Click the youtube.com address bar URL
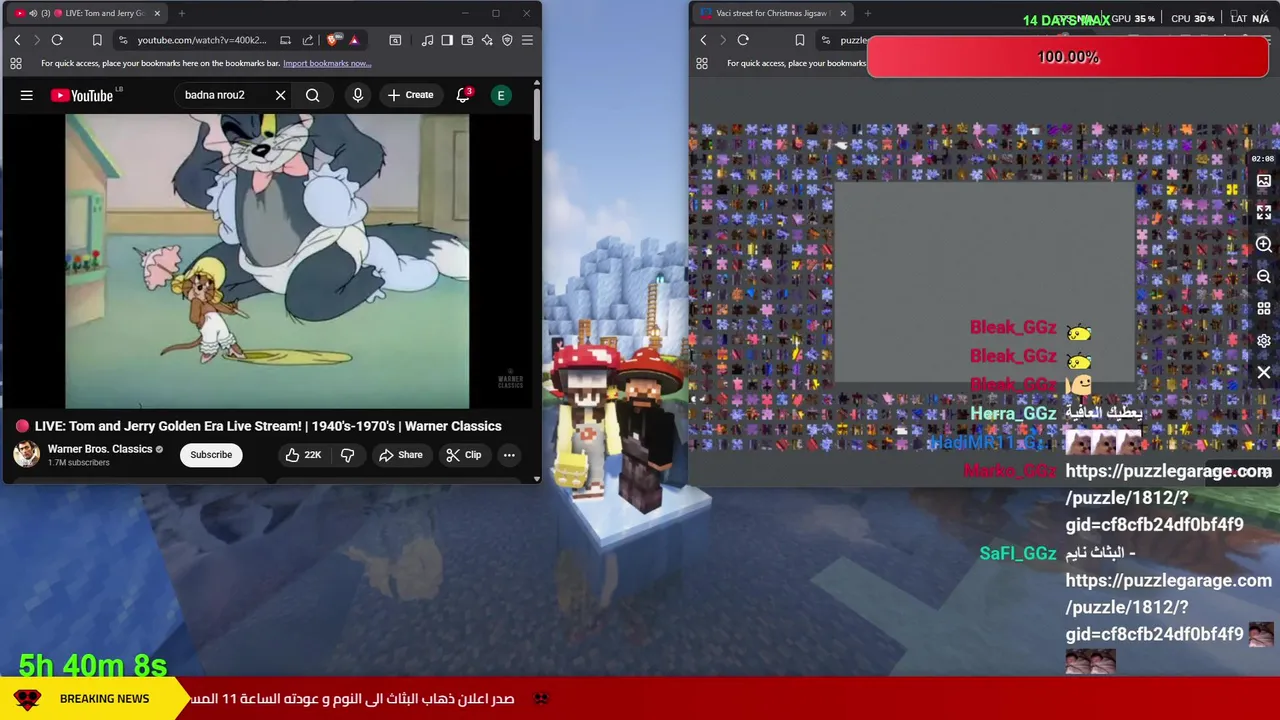This screenshot has height=720, width=1280. (202, 40)
